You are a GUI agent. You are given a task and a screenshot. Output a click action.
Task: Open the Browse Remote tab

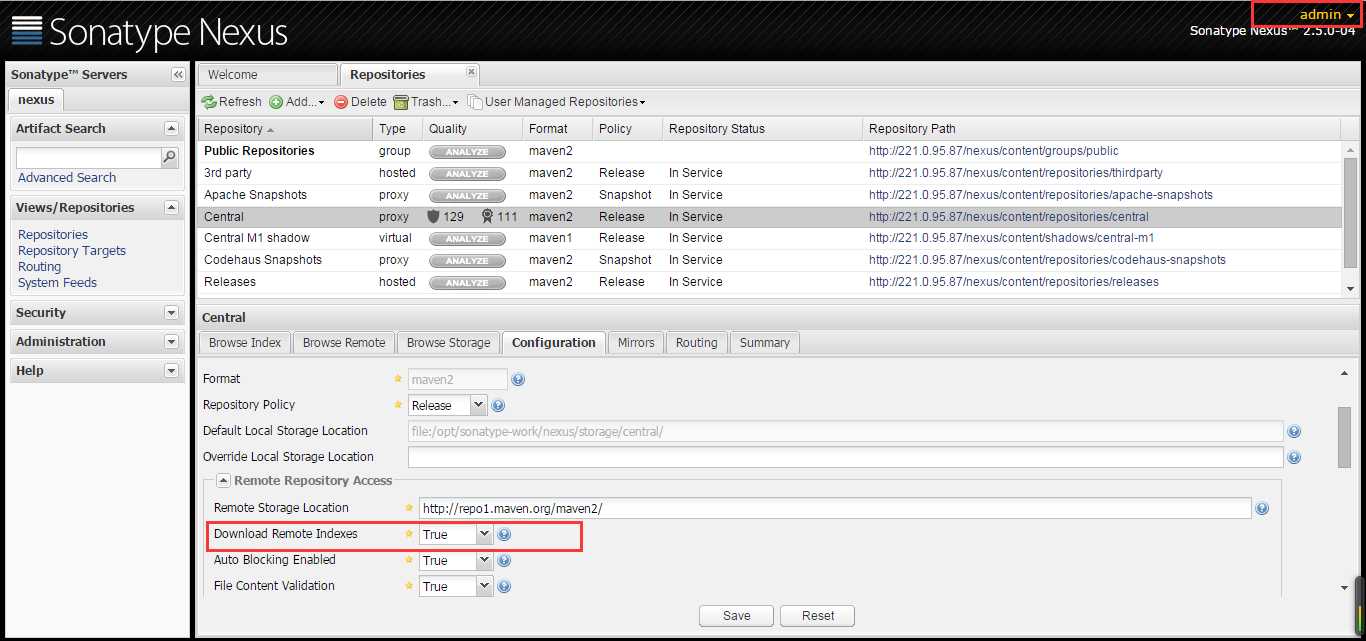point(344,343)
